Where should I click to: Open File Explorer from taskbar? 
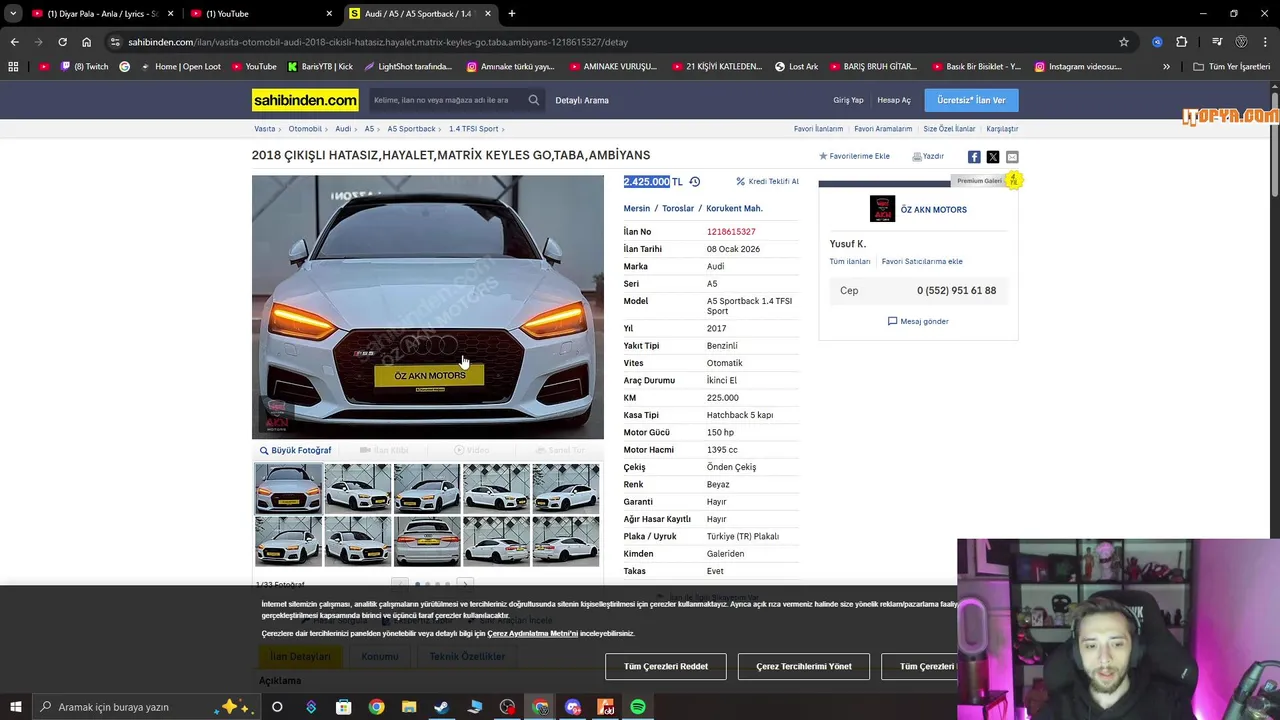click(x=409, y=707)
